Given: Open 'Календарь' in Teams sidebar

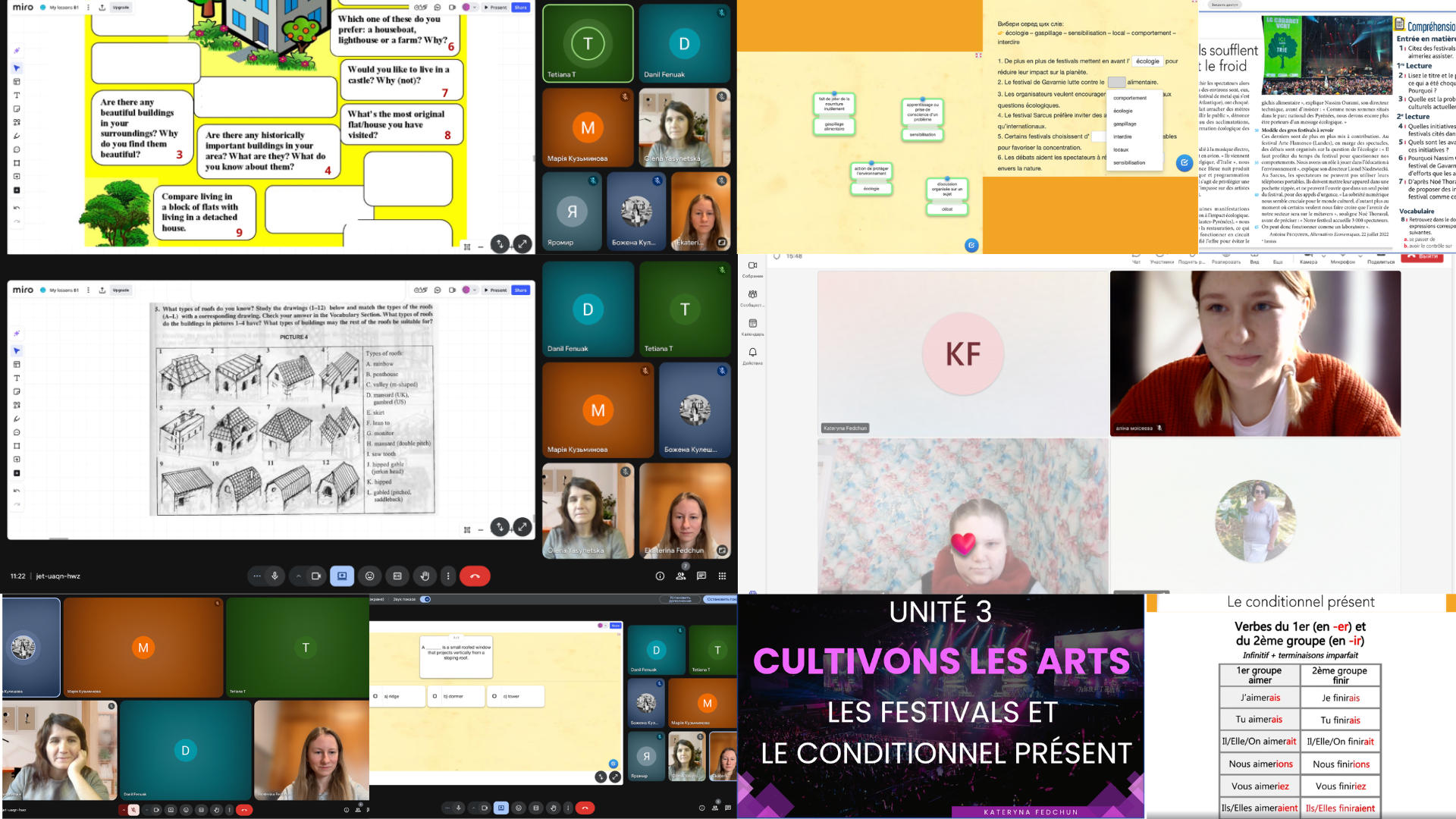Looking at the screenshot, I should pyautogui.click(x=752, y=326).
